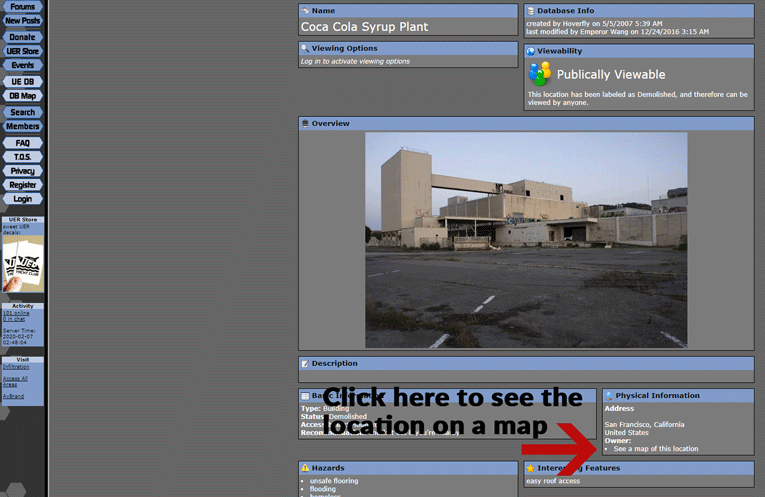
Task: Open the T.O.S. page
Action: [22, 157]
